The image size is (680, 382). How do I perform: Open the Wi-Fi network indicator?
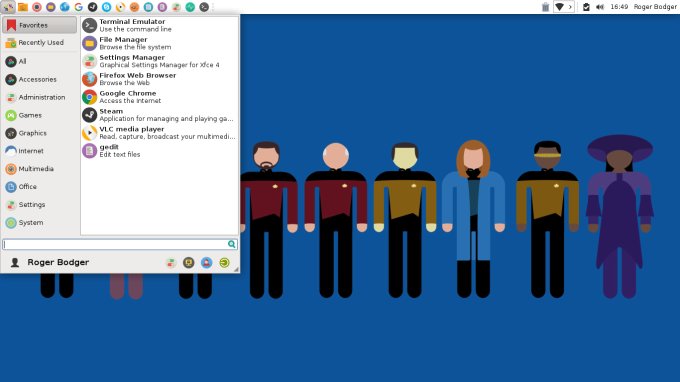559,7
